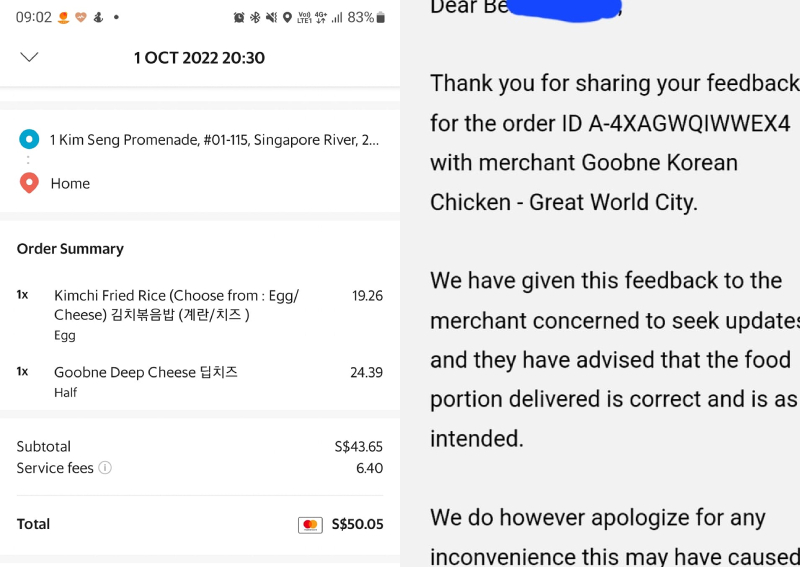Tap the Total S$50.05 amount

357,524
